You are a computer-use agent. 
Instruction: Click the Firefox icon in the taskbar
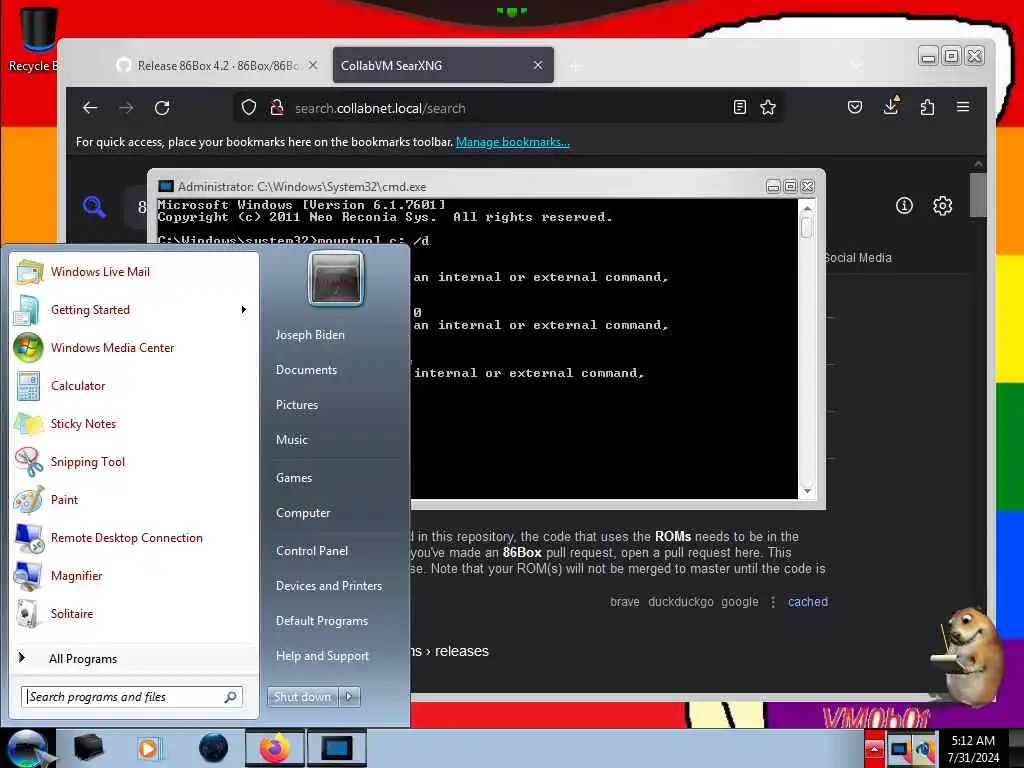[x=275, y=748]
